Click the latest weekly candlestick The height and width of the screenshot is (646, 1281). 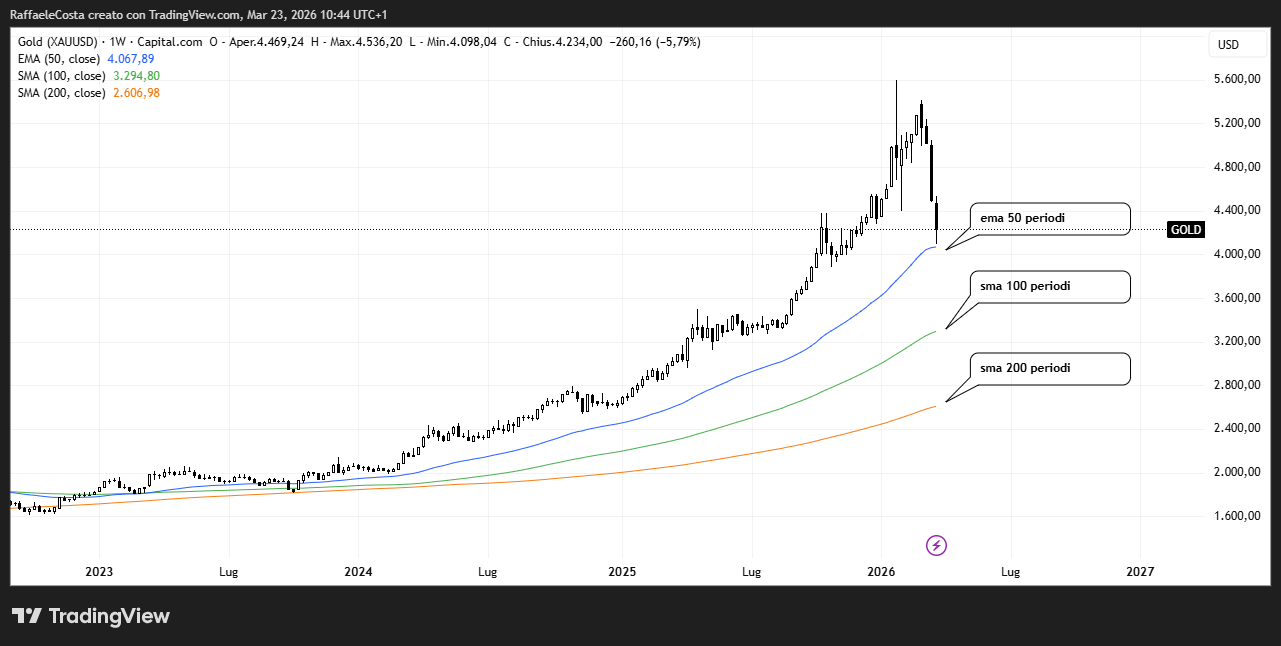pyautogui.click(x=937, y=220)
